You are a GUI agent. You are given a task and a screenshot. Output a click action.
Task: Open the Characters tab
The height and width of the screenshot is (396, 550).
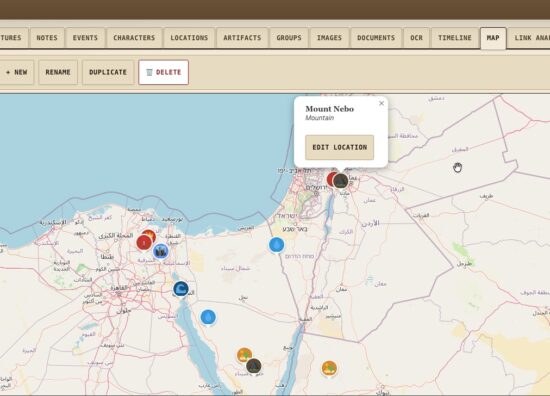pos(134,38)
